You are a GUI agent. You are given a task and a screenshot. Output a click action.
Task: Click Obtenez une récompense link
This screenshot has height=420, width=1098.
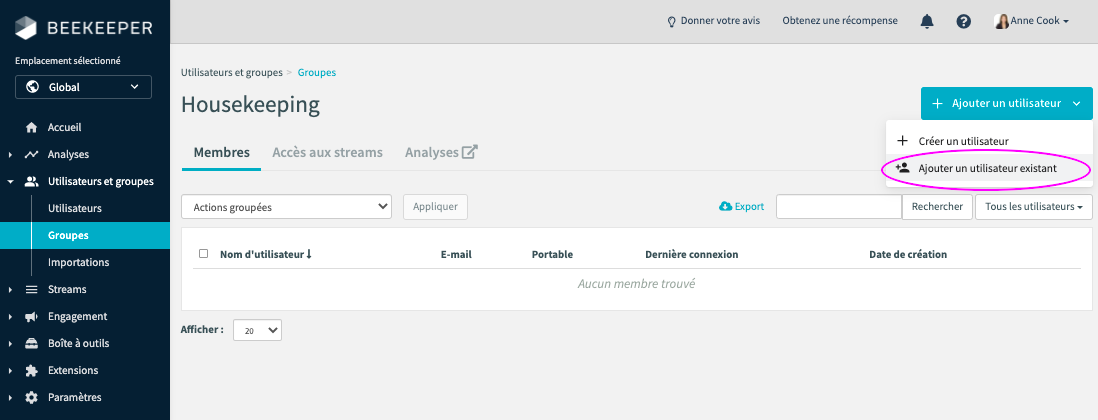[x=840, y=21]
